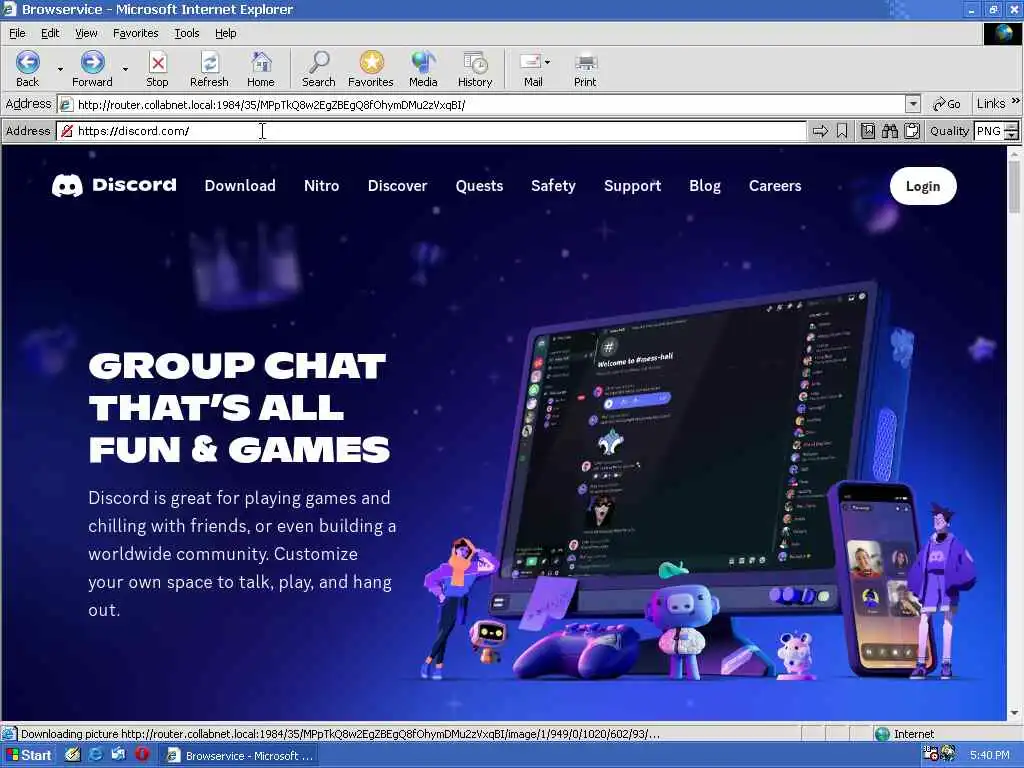Open the Browservice bookmarks list icon
Viewport: 1024px width, 768px height.
pos(868,131)
